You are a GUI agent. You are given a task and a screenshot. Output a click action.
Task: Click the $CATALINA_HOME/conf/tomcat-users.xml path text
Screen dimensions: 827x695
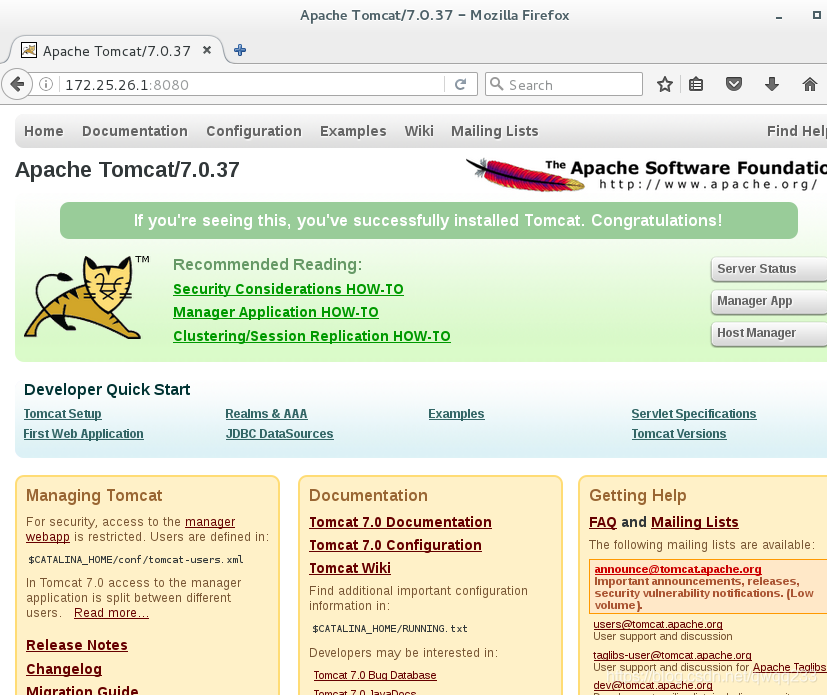pyautogui.click(x=136, y=559)
